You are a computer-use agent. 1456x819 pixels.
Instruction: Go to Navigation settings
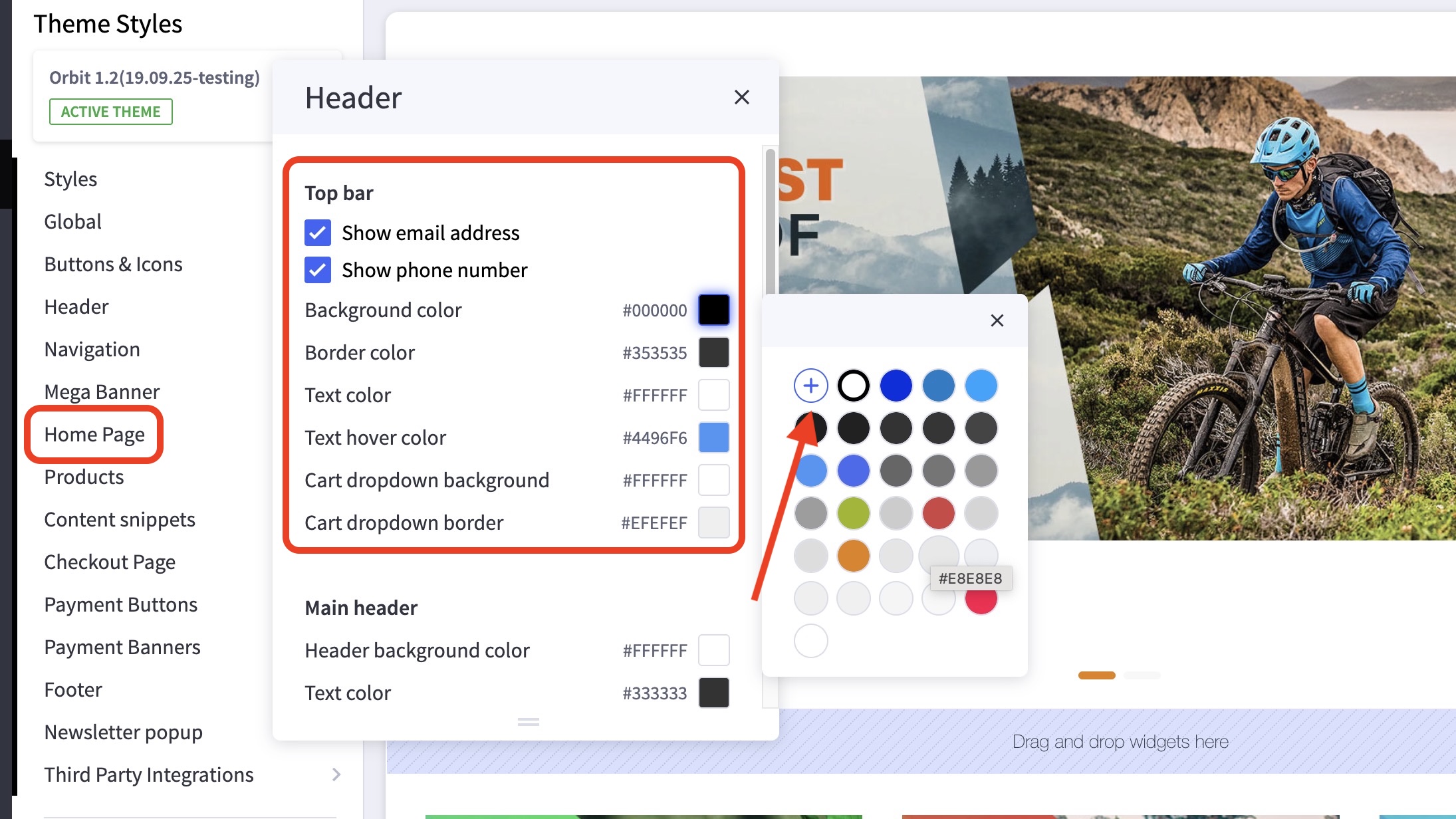[x=92, y=349]
